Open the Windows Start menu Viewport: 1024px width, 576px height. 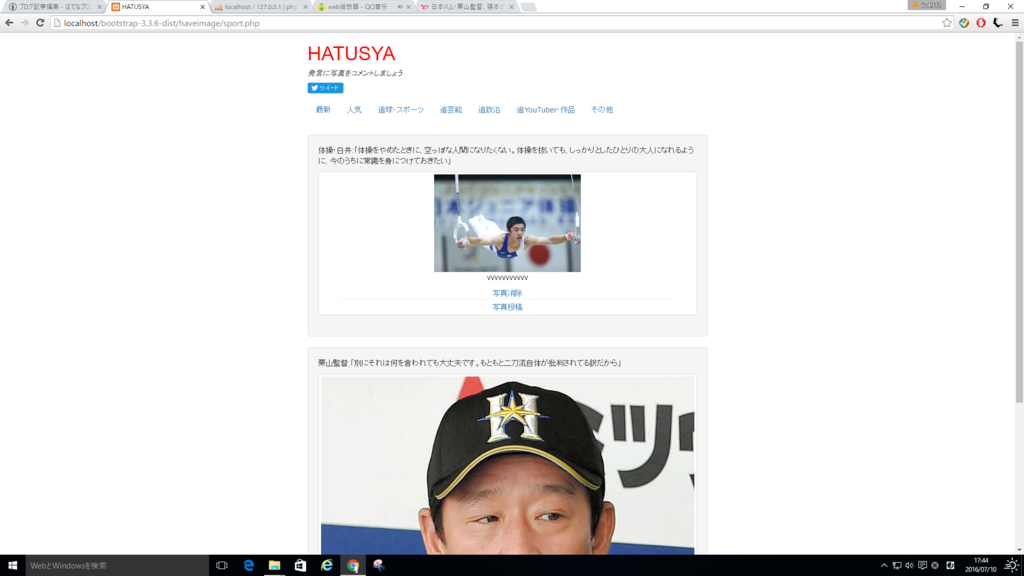12,565
